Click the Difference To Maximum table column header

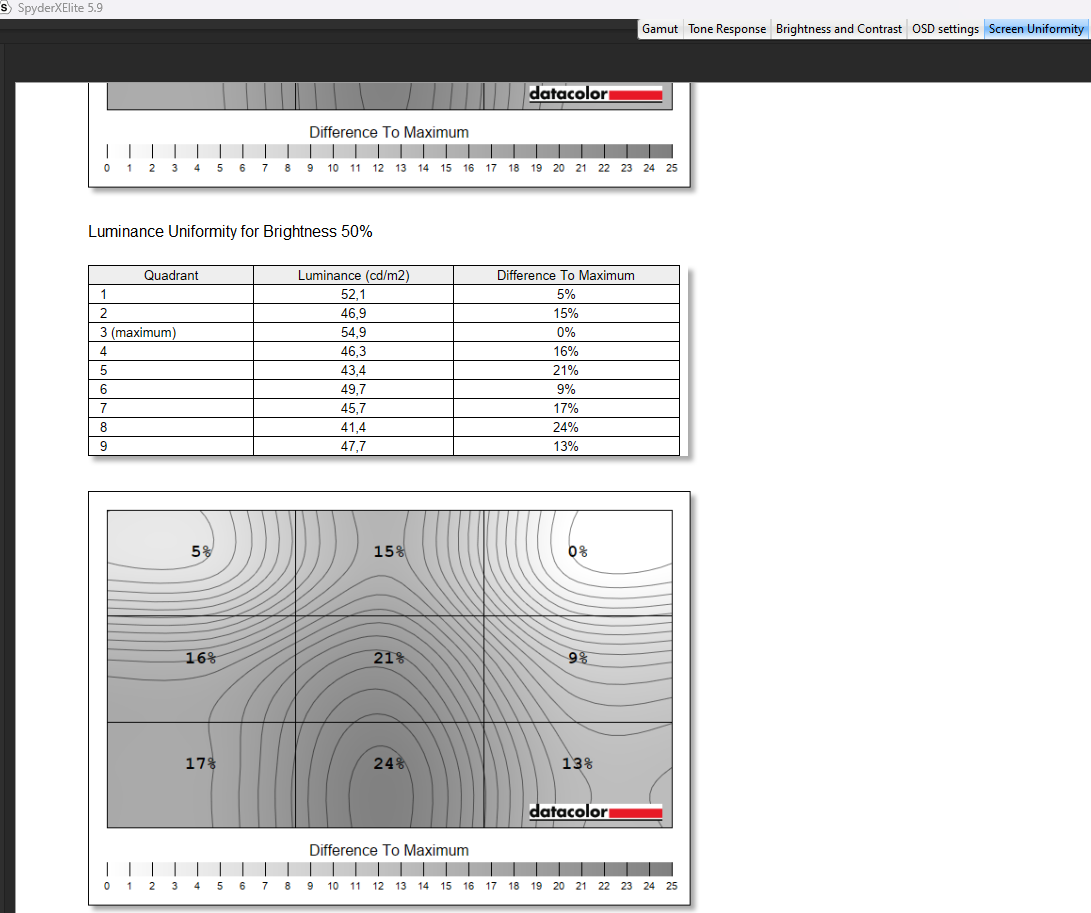(566, 275)
